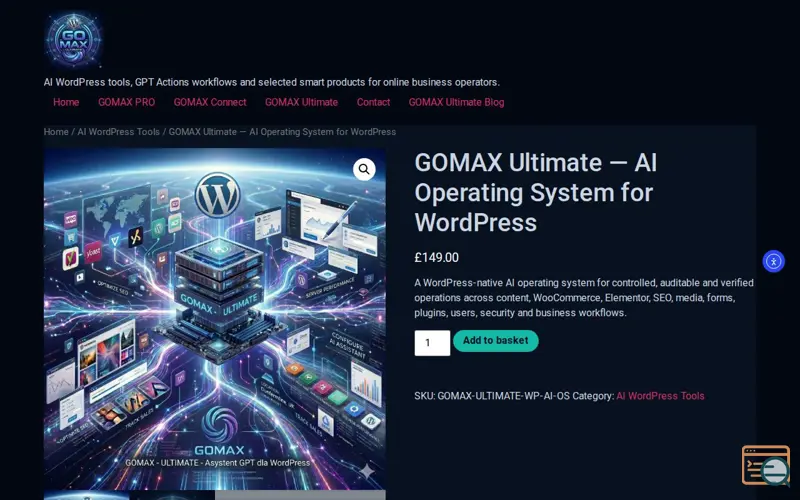Click the GOMAX site logo
Image resolution: width=800 pixels, height=500 pixels.
pos(73,40)
